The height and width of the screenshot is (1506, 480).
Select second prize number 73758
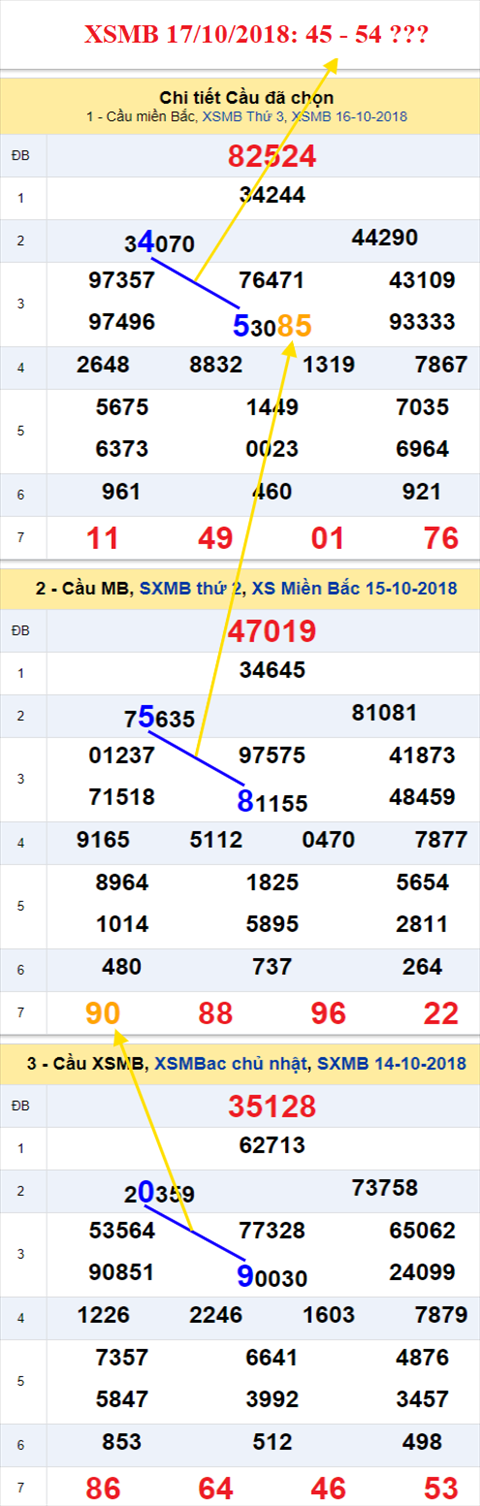pyautogui.click(x=385, y=1188)
